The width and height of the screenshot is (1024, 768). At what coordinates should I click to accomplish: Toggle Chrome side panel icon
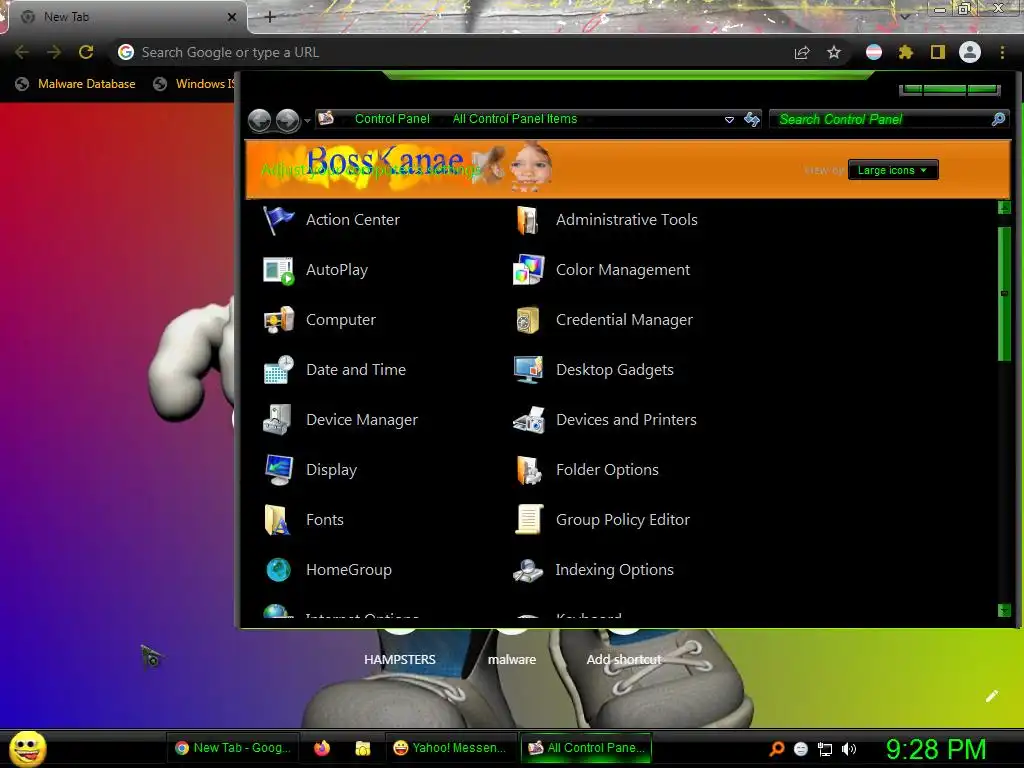click(x=938, y=52)
